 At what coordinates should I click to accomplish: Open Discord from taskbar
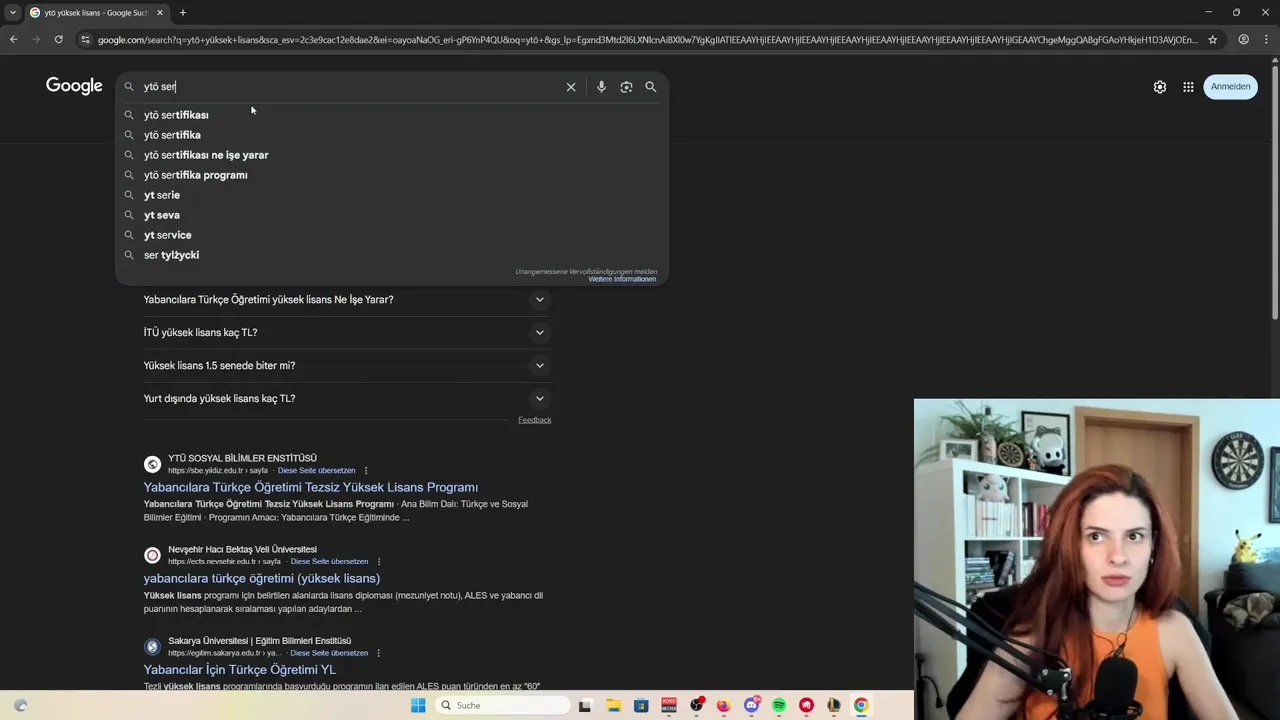click(x=751, y=705)
